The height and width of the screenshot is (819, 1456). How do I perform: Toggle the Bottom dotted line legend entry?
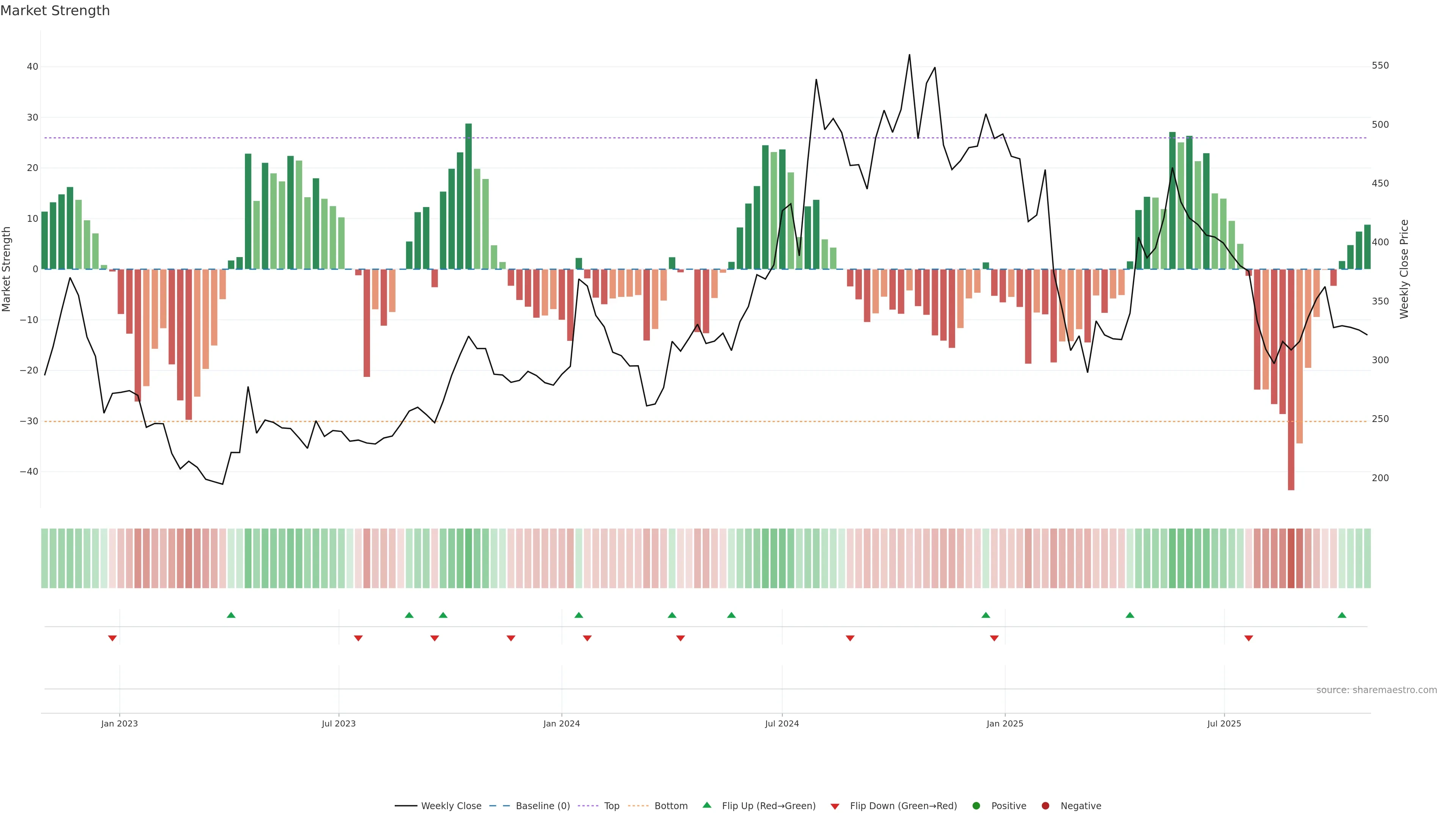click(671, 806)
